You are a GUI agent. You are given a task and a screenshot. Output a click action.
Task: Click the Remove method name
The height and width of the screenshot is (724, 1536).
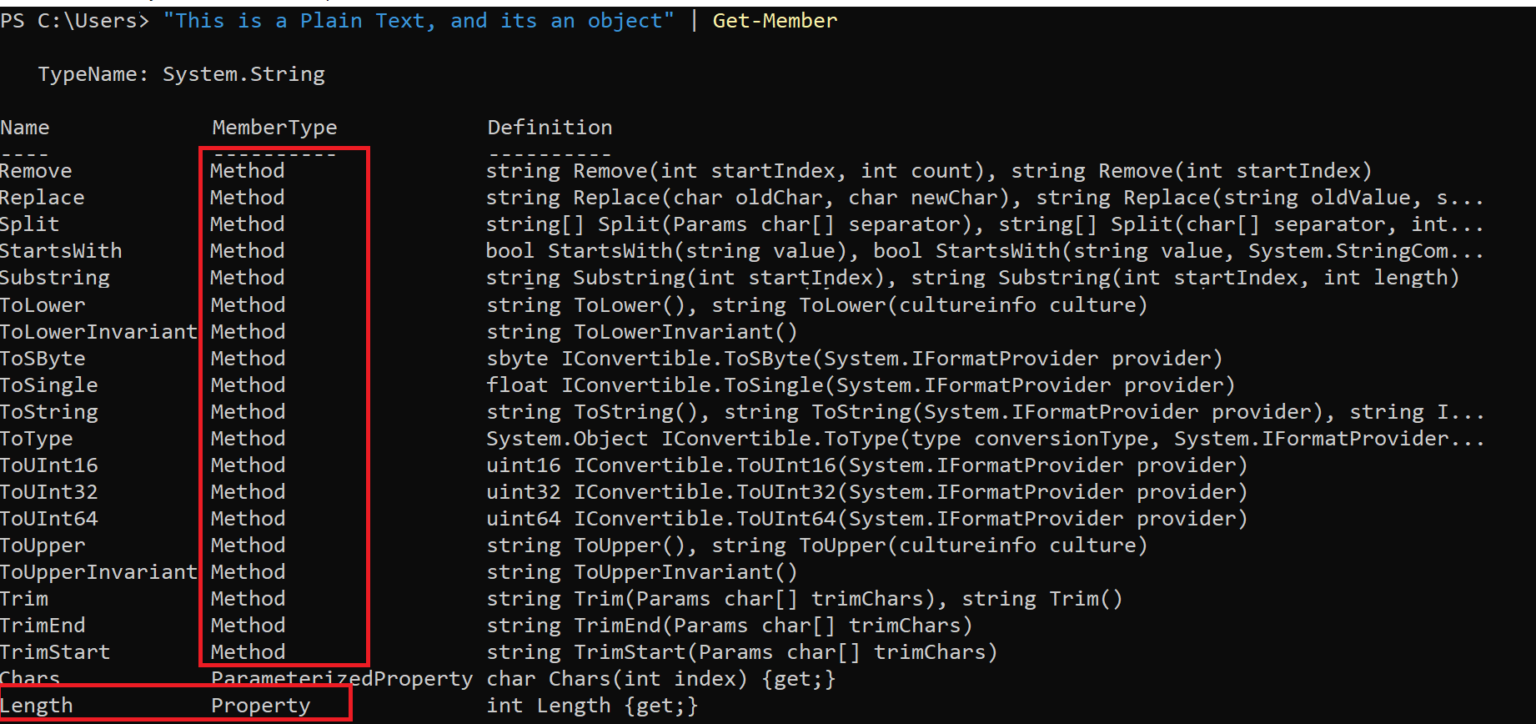click(x=37, y=171)
